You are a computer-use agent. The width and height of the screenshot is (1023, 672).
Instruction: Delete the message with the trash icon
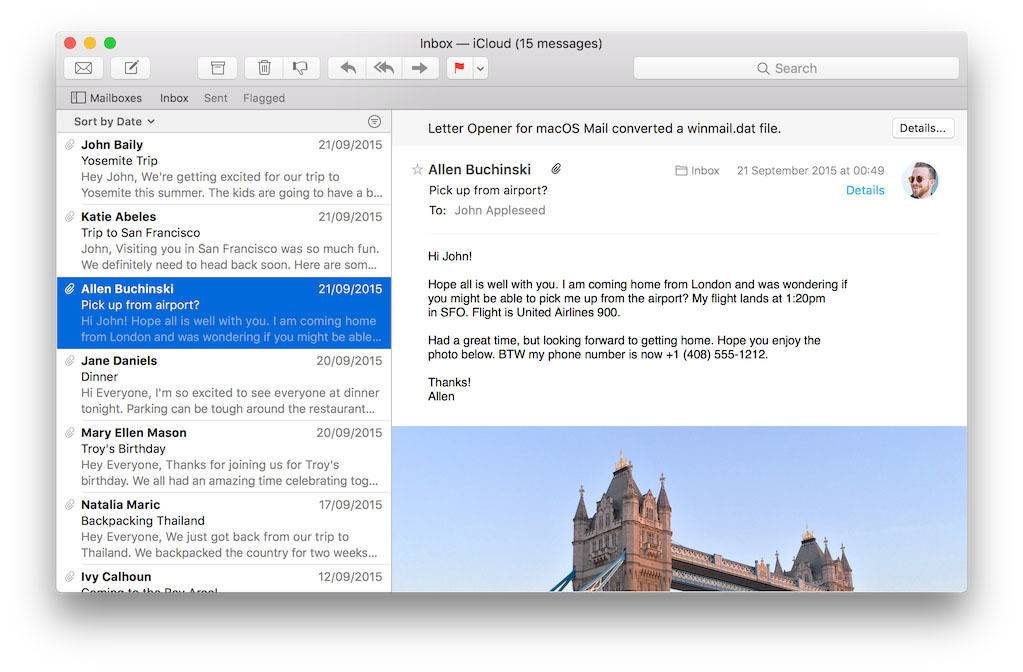click(264, 68)
